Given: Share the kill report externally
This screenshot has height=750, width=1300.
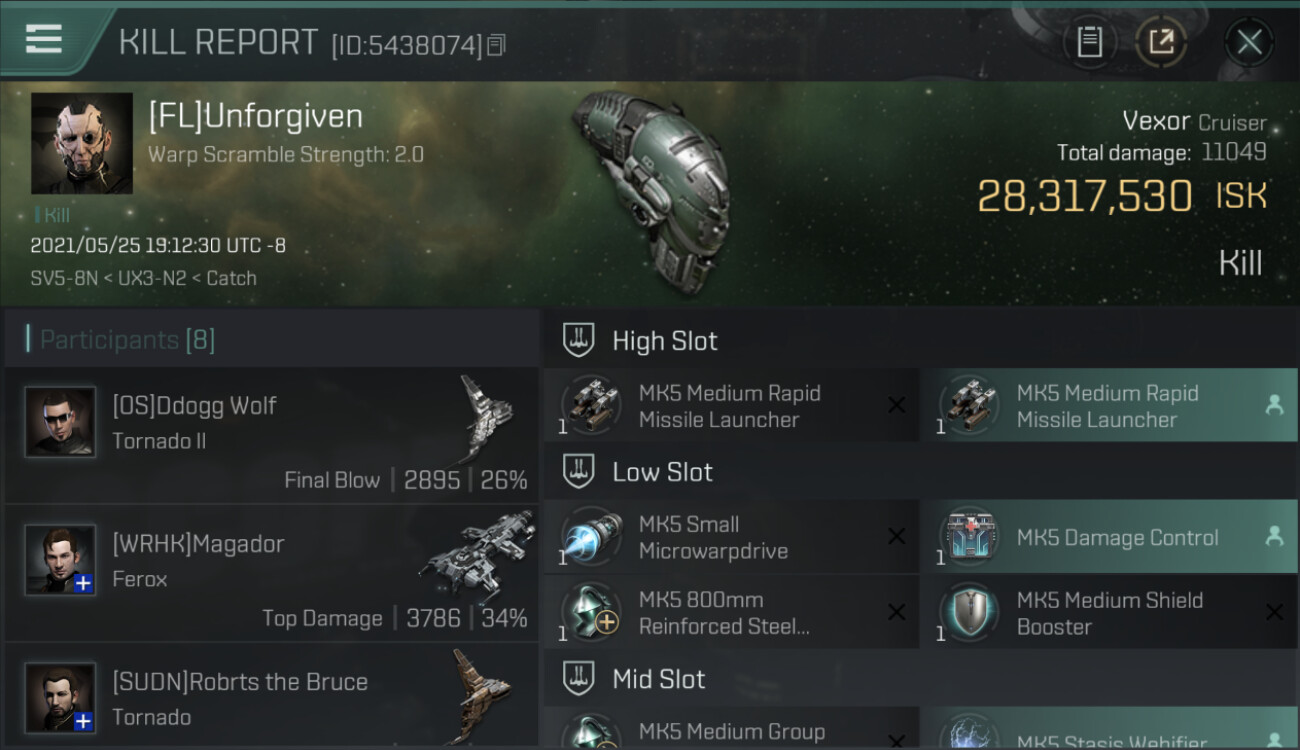Looking at the screenshot, I should (1161, 42).
